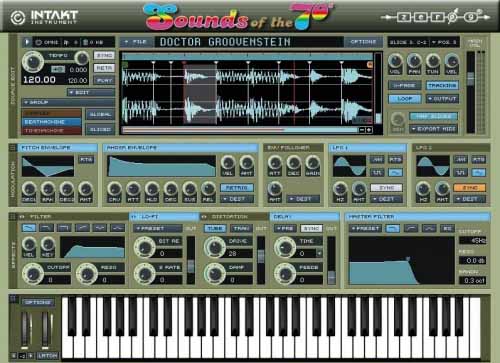
Task: Select the red Timemachine mode
Action: pyautogui.click(x=51, y=131)
